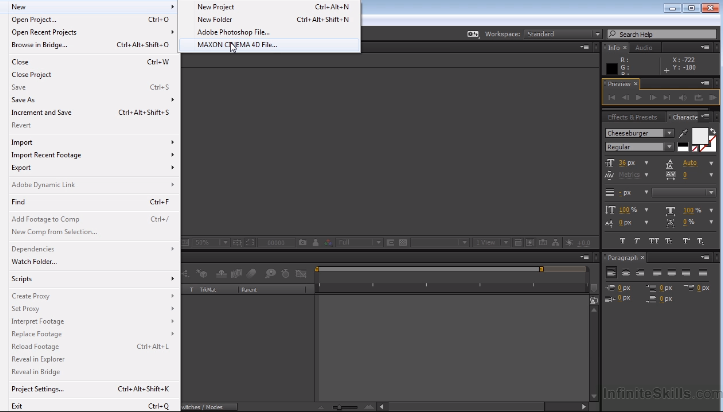Screen dimensions: 723x412
Task: Click the Take Snapshot camera icon
Action: [302, 242]
